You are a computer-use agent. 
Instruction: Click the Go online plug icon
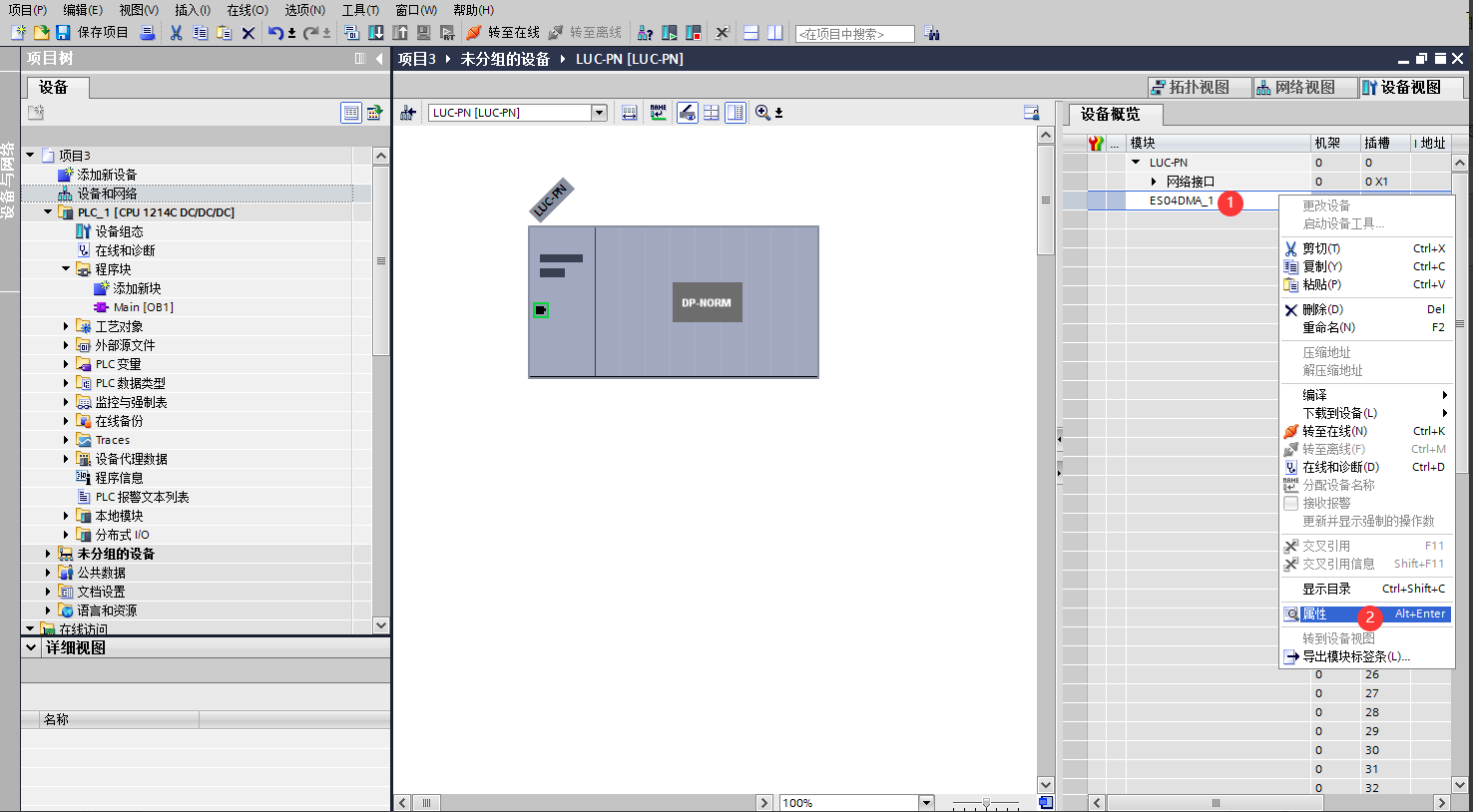point(474,33)
